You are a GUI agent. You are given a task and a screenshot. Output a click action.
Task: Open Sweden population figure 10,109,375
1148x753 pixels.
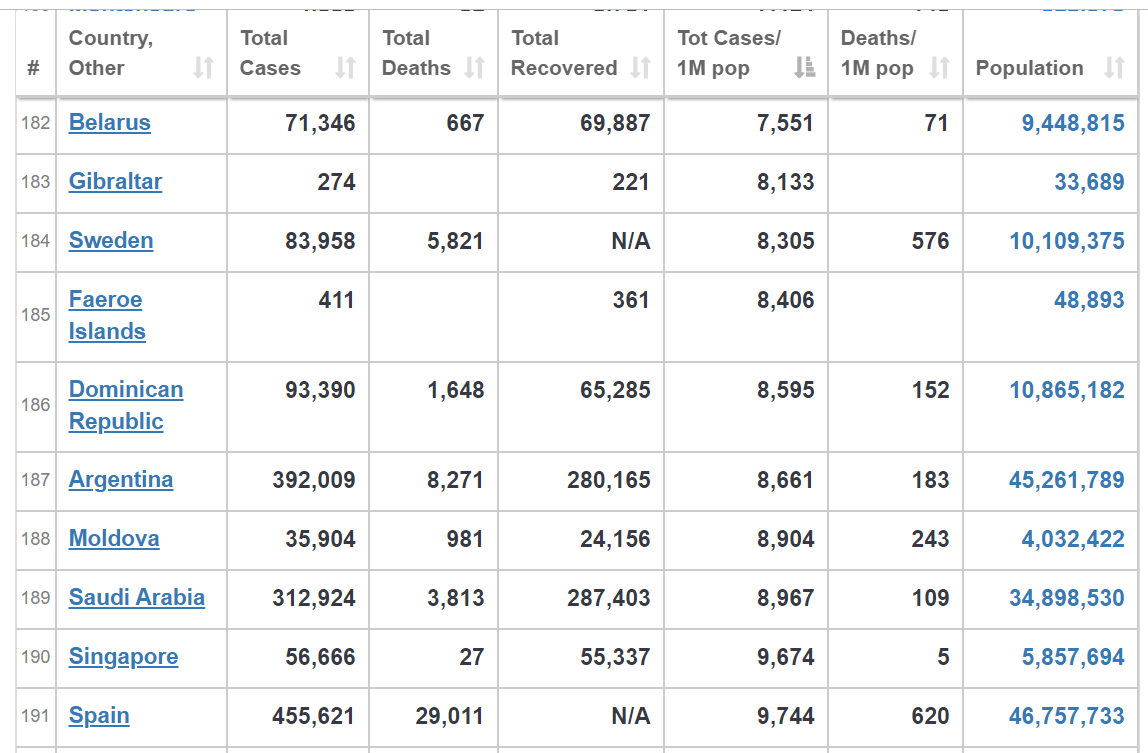pyautogui.click(x=1067, y=241)
